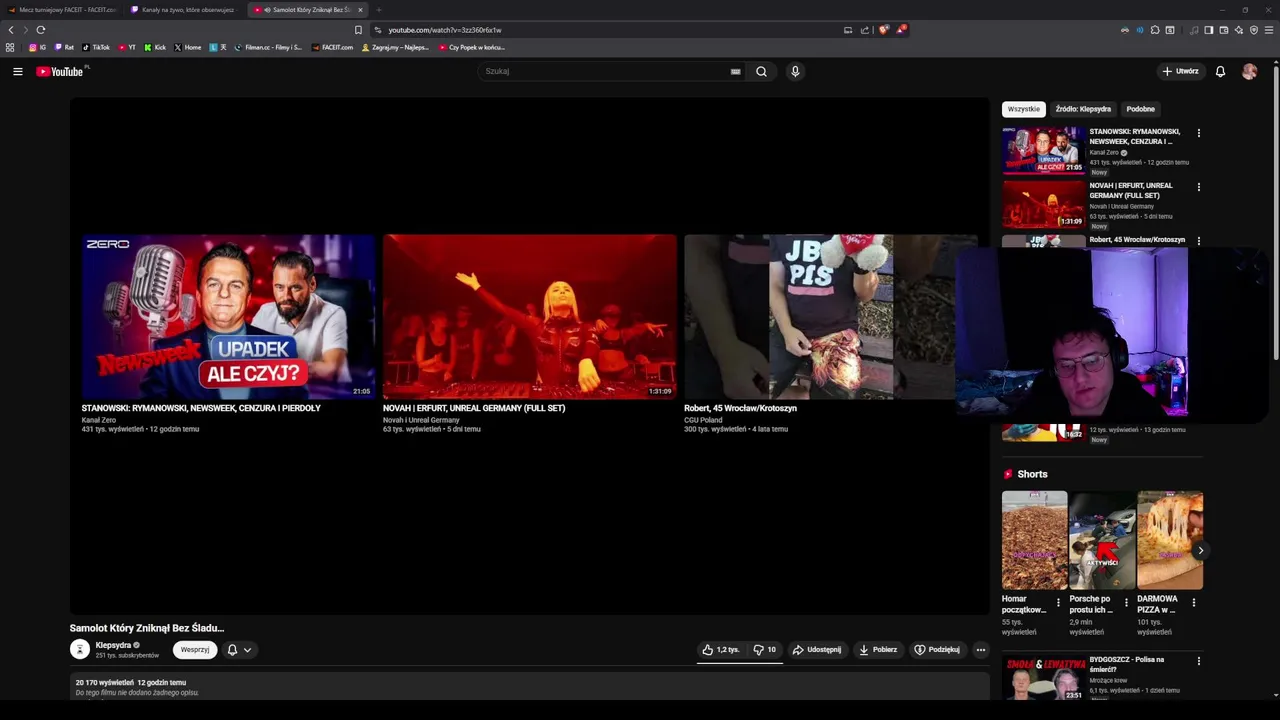Go back with the browser back arrow
Image resolution: width=1280 pixels, height=720 pixels.
[11, 30]
